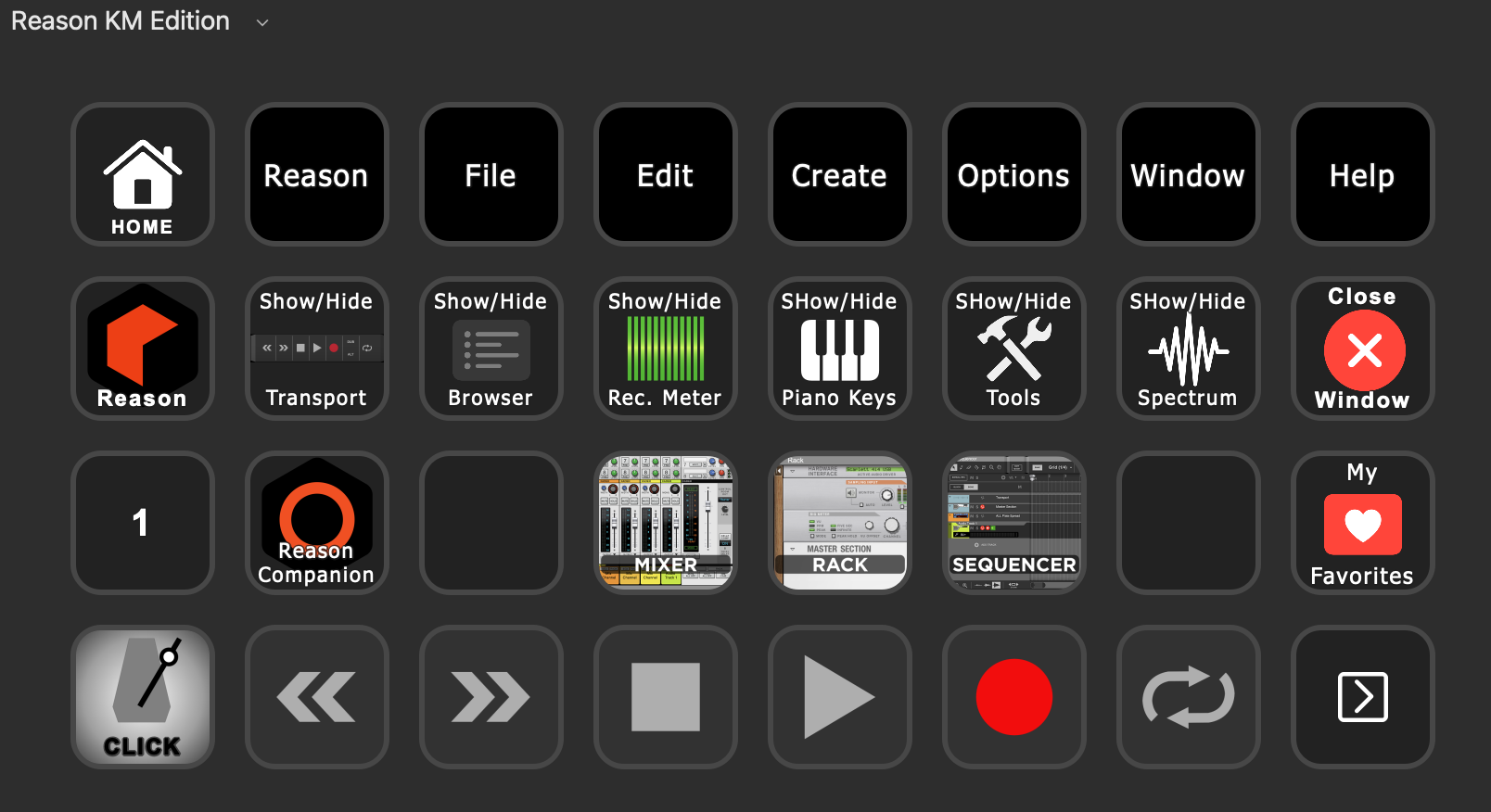The width and height of the screenshot is (1491, 812).
Task: Toggle Show/Hide Transport
Action: 317,349
